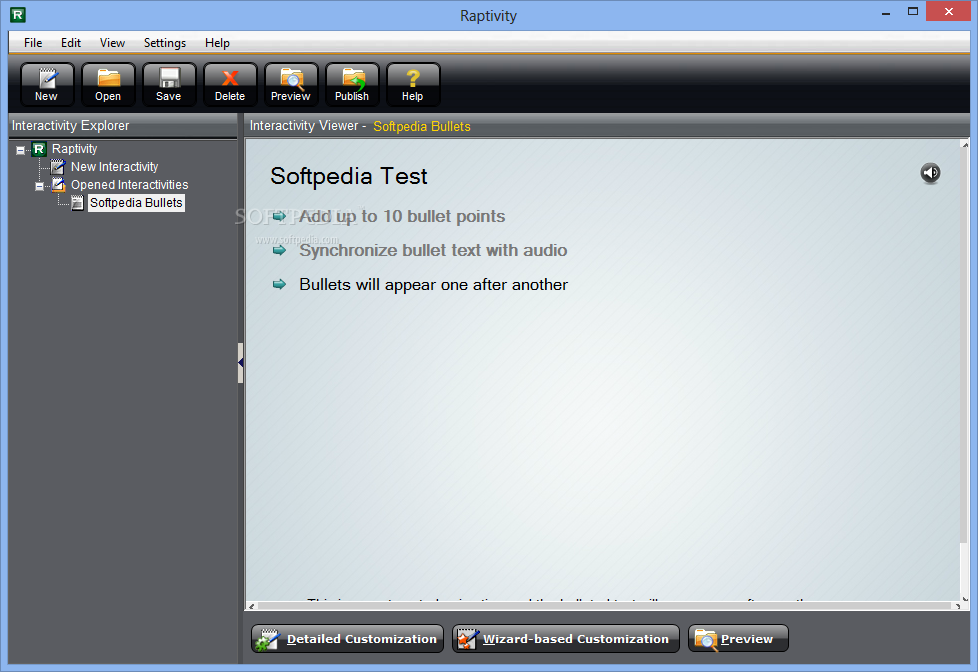Click the Detailed Customization button
Image resolution: width=978 pixels, height=672 pixels.
(x=347, y=639)
